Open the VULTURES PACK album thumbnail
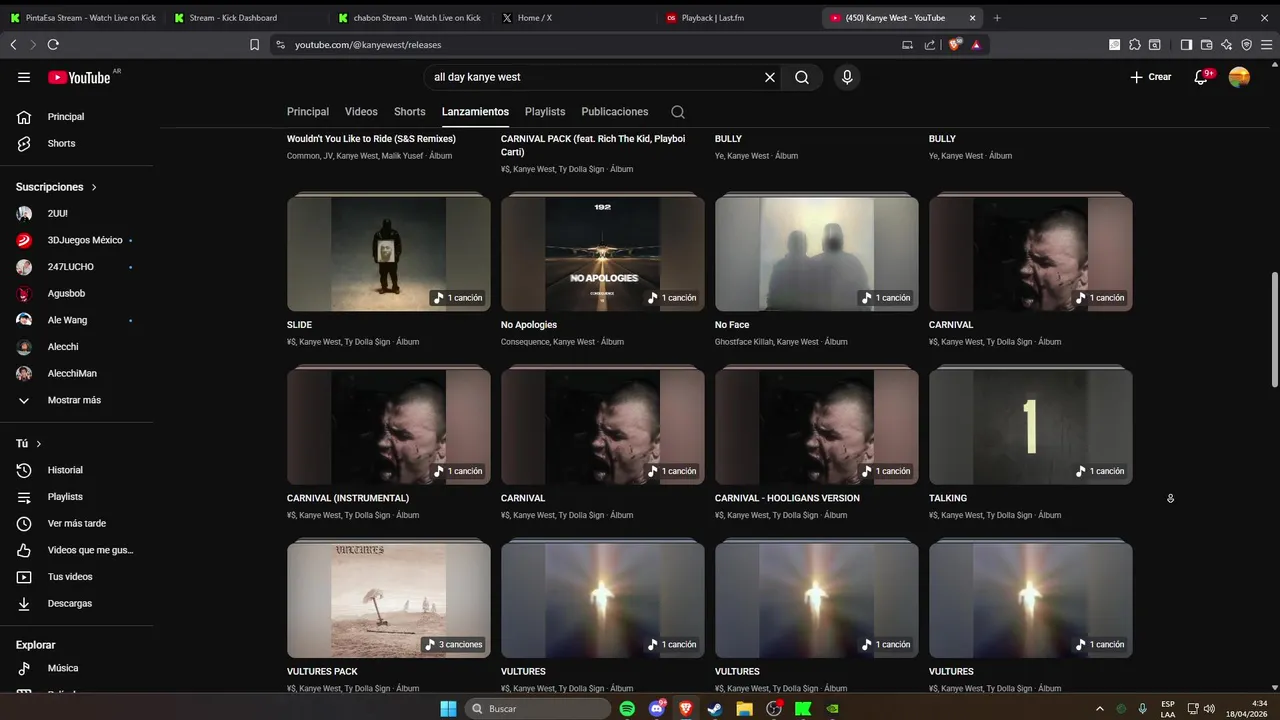 point(389,599)
